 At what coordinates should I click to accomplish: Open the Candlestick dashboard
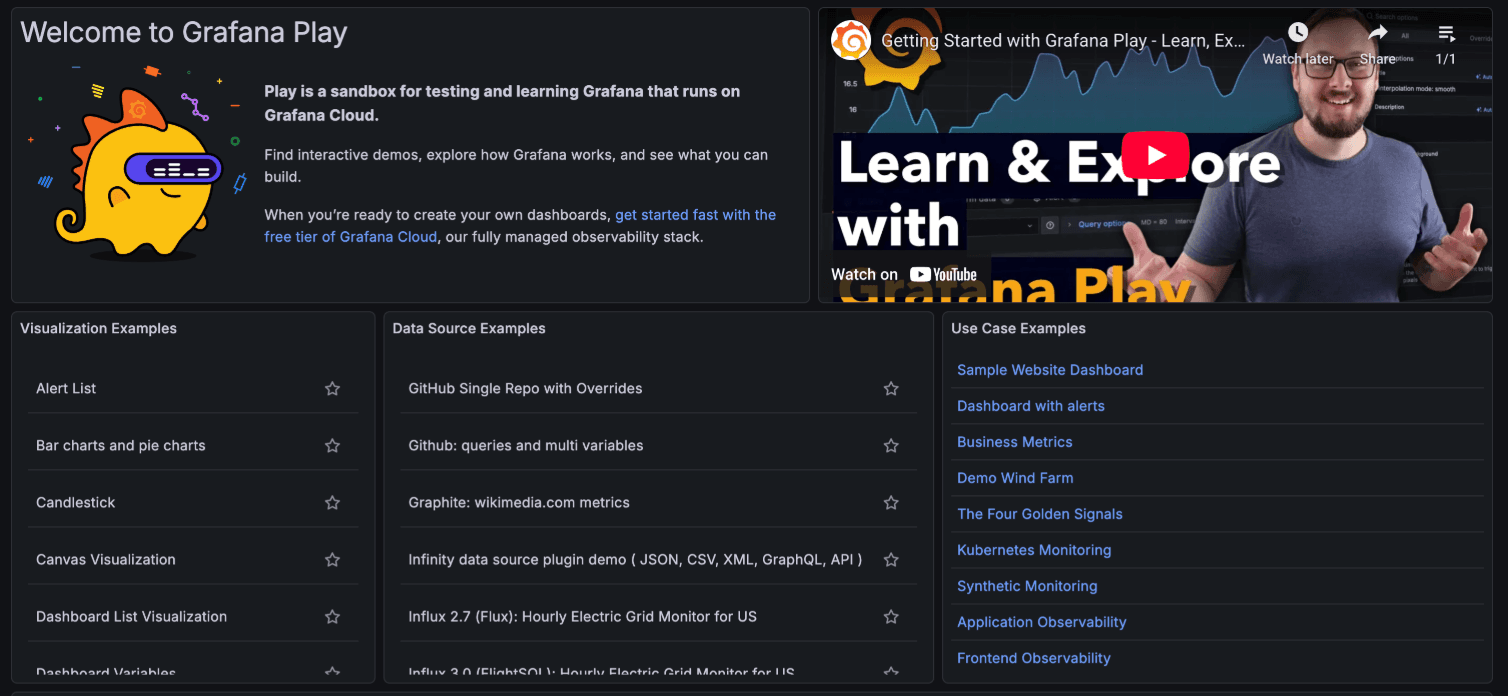pos(76,503)
